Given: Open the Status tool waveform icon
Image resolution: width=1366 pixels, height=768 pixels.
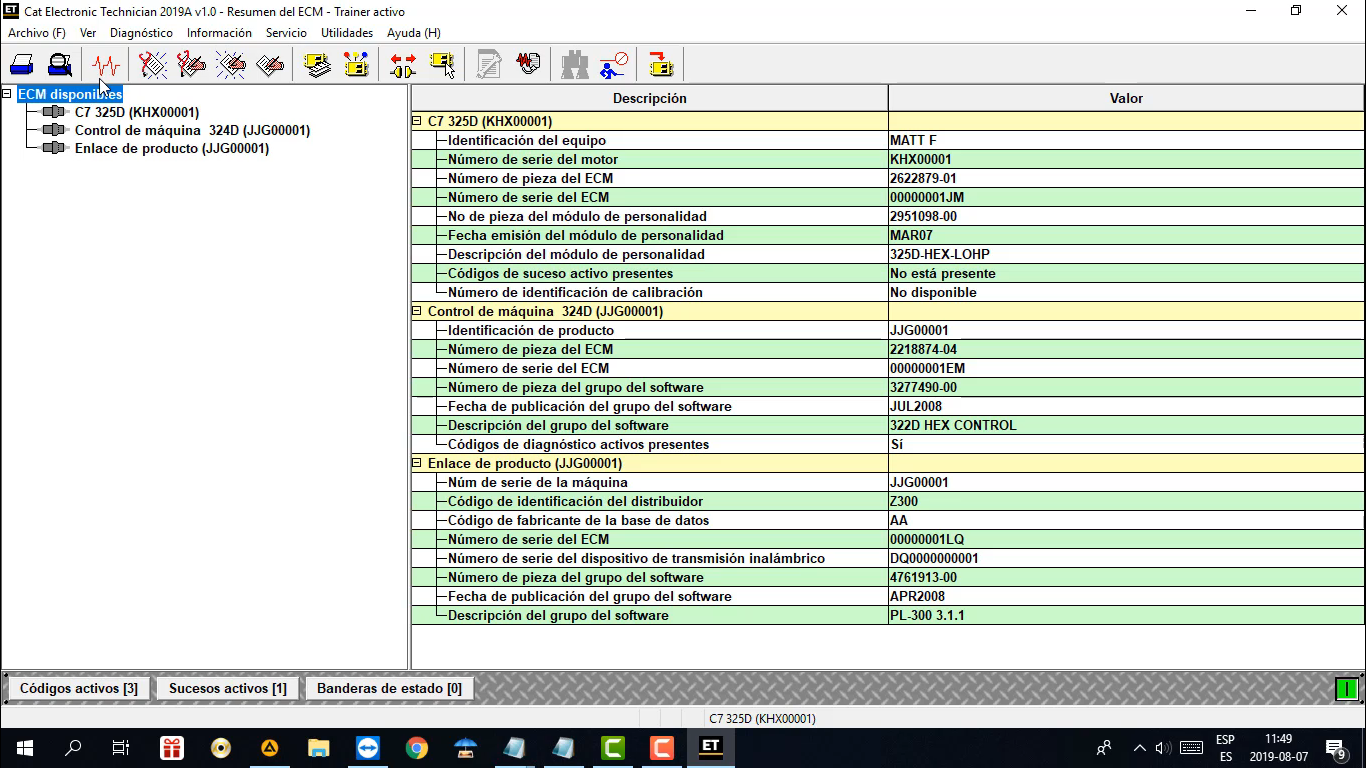Looking at the screenshot, I should [105, 65].
